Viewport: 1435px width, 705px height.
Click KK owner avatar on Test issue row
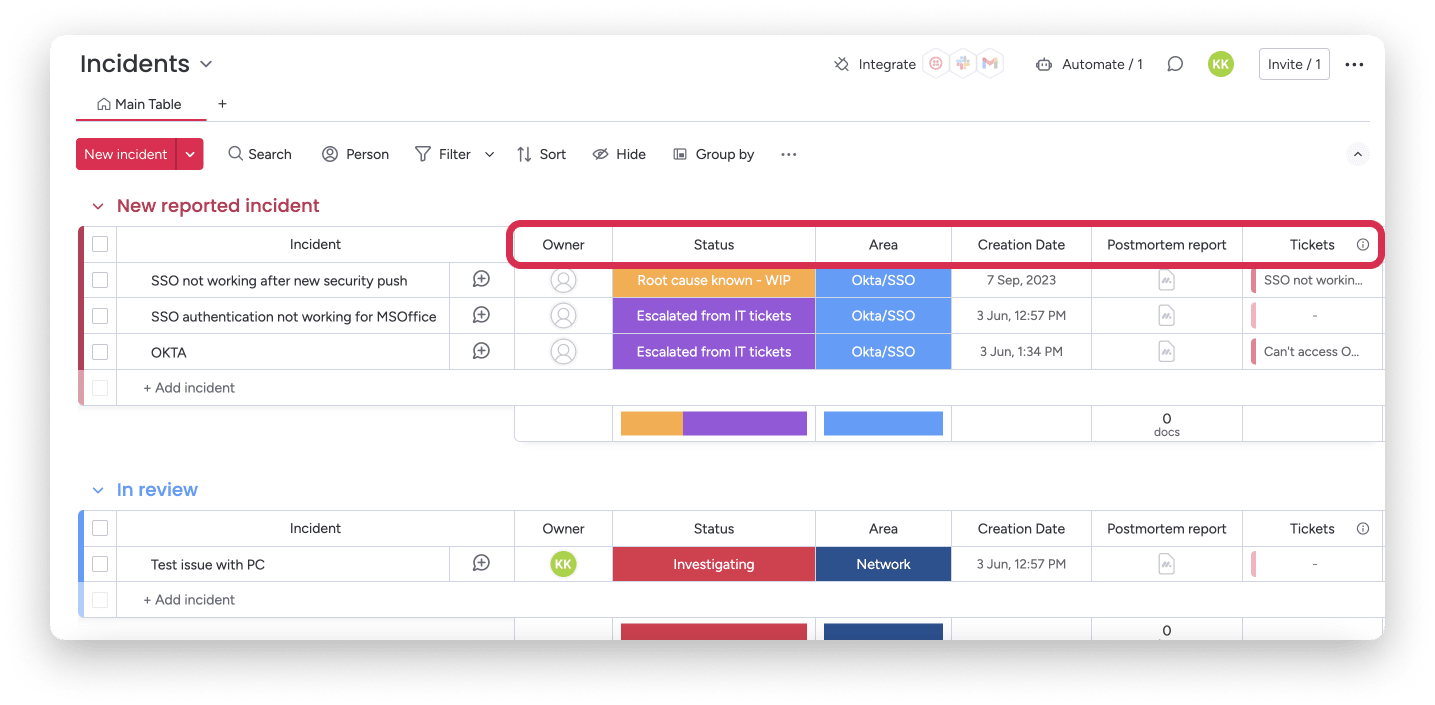pos(564,564)
